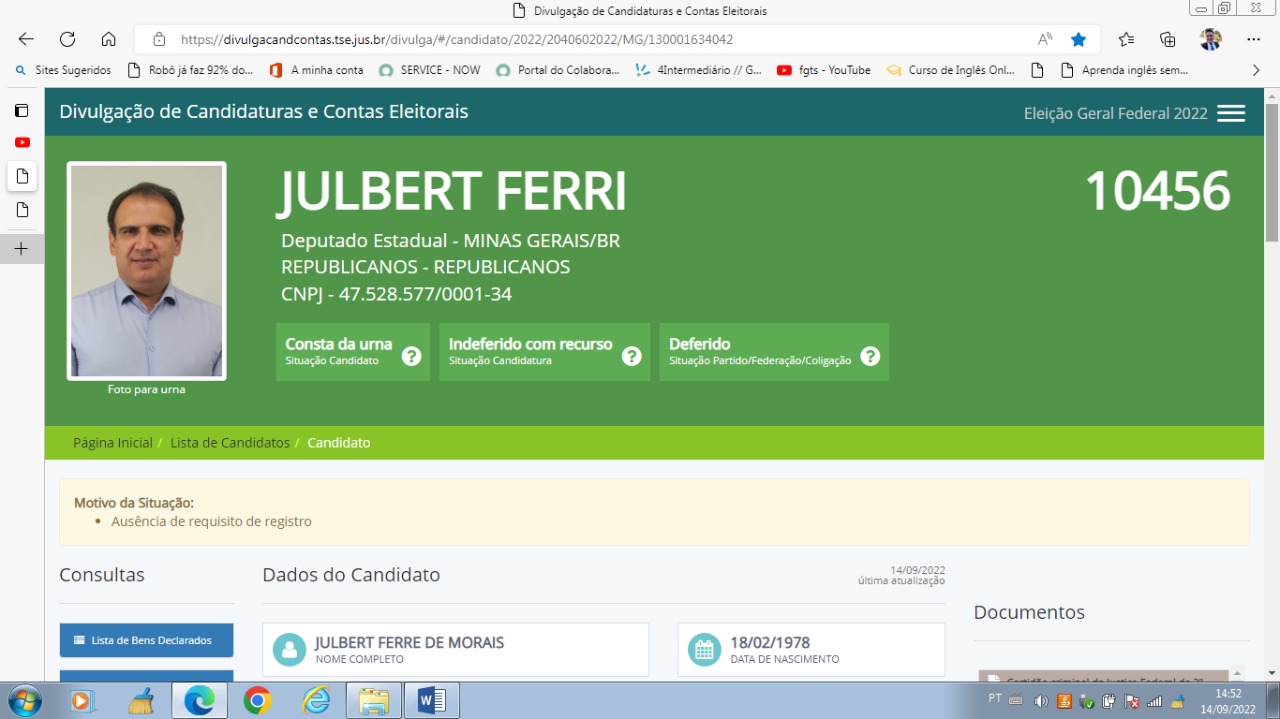Click the Consta da urna status box

(353, 351)
